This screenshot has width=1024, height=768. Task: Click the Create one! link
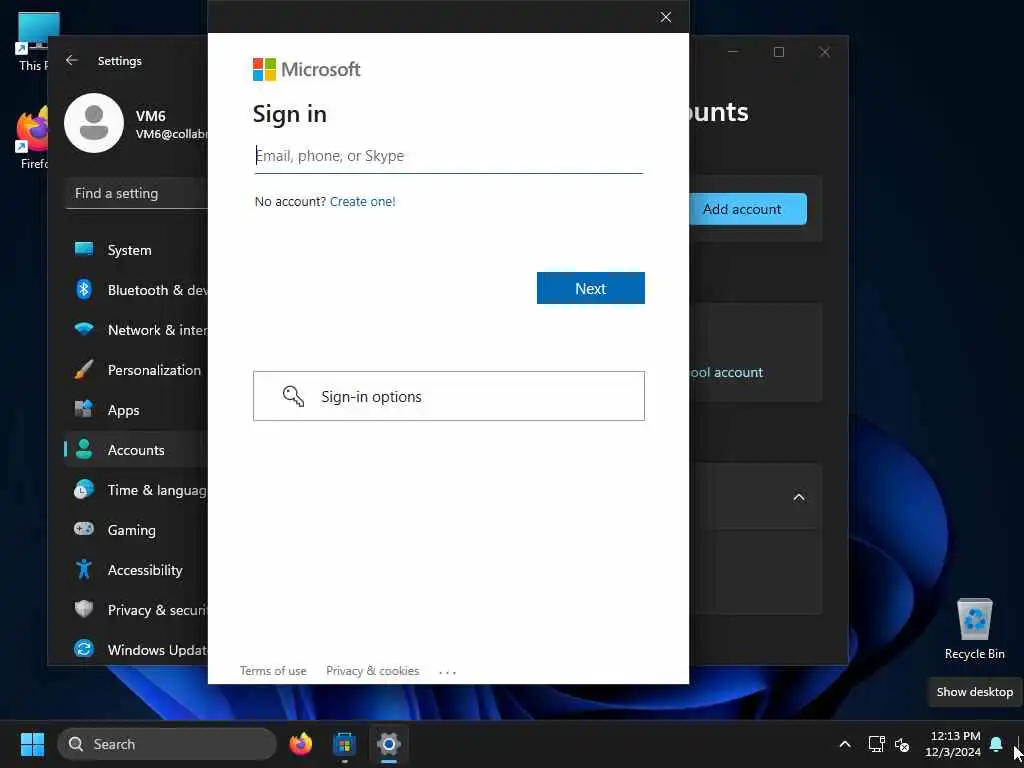click(362, 202)
